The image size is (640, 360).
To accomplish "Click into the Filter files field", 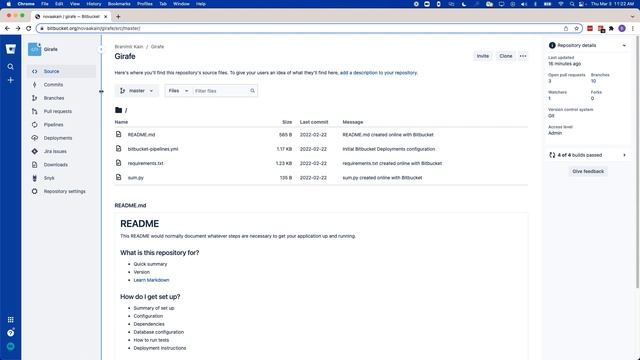I will click(x=222, y=91).
